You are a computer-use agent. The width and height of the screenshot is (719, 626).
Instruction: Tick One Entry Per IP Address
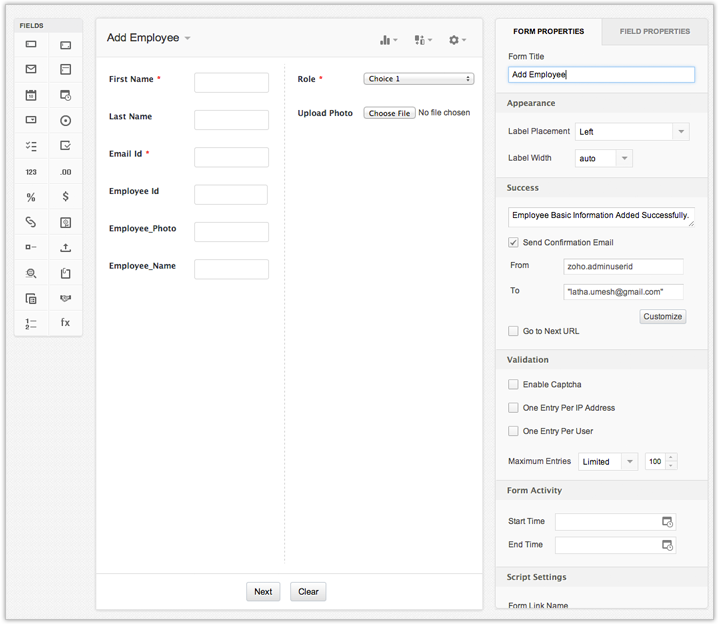click(x=514, y=408)
